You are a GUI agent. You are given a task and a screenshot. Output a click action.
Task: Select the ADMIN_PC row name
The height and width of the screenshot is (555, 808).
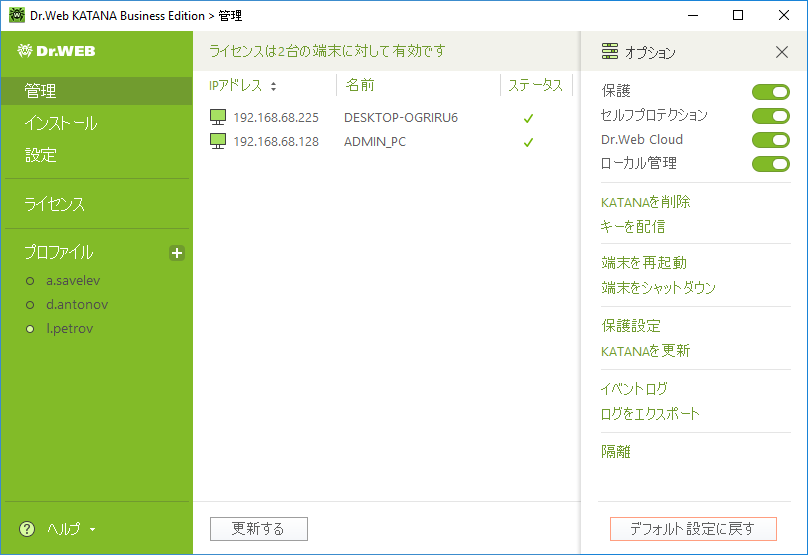(375, 142)
